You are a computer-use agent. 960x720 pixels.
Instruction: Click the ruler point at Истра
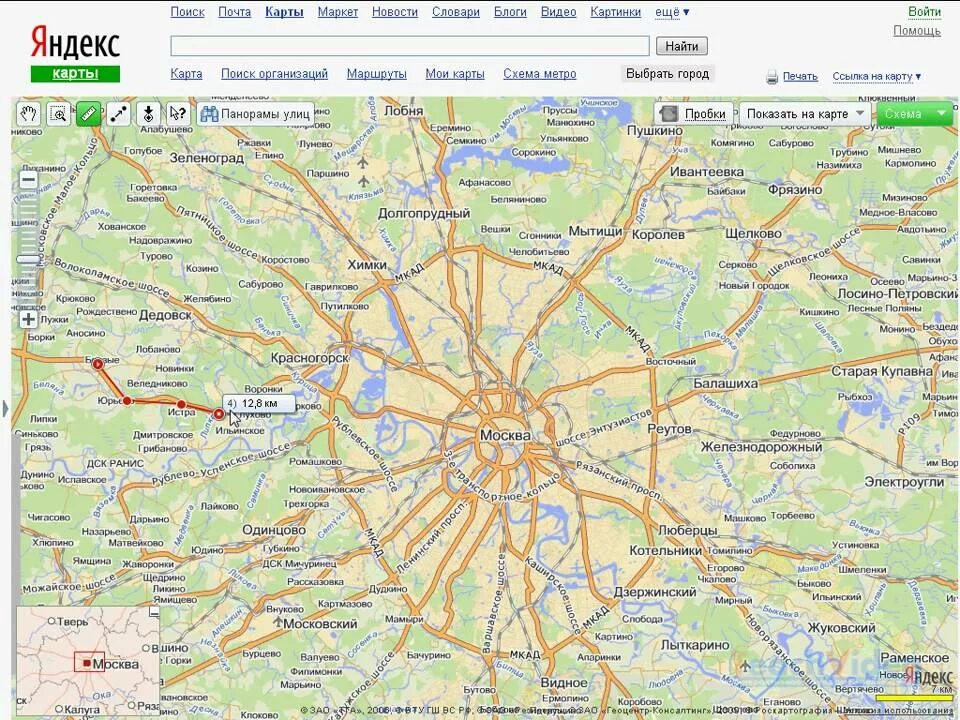181,404
